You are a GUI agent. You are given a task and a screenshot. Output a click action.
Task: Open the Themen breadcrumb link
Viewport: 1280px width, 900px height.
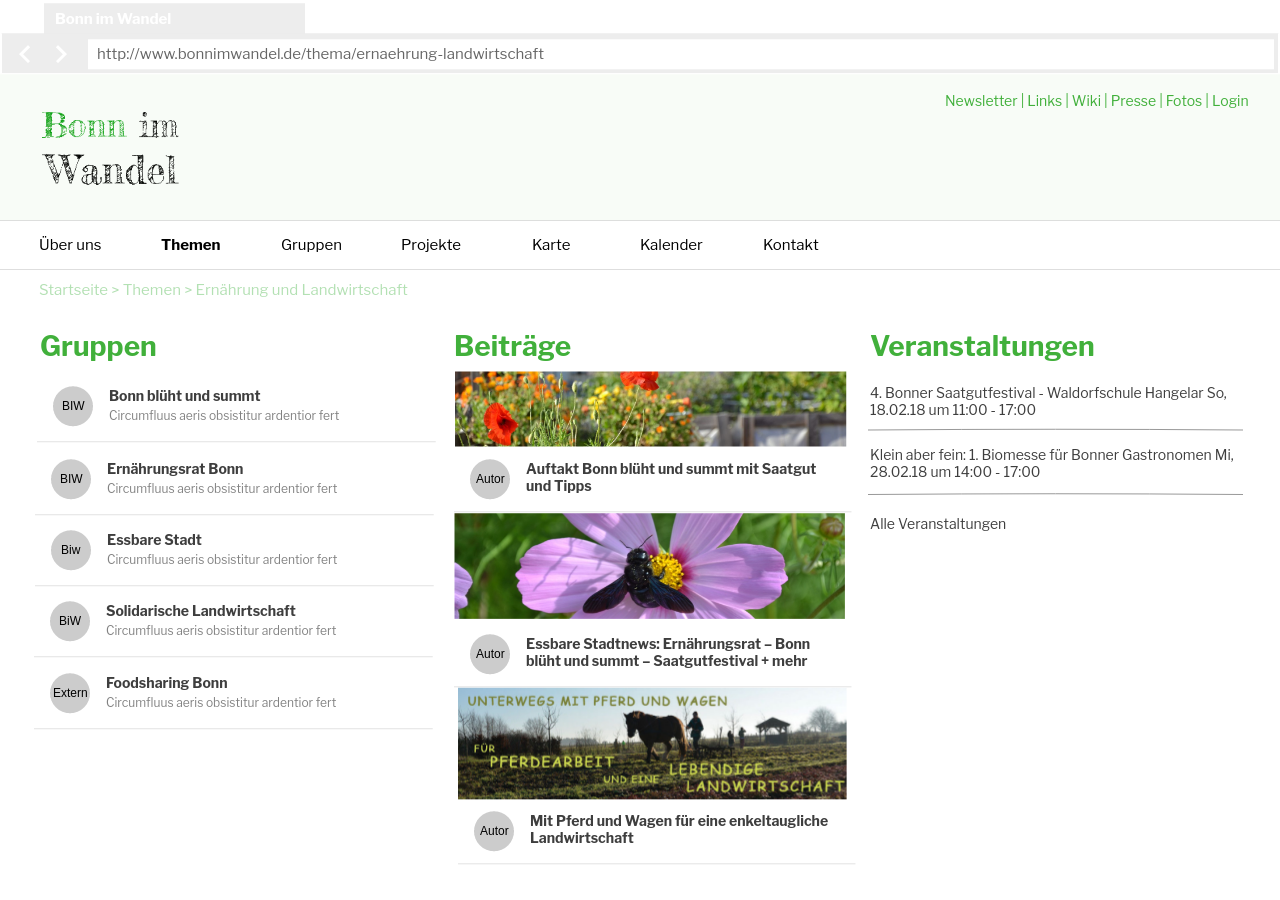pyautogui.click(x=152, y=290)
